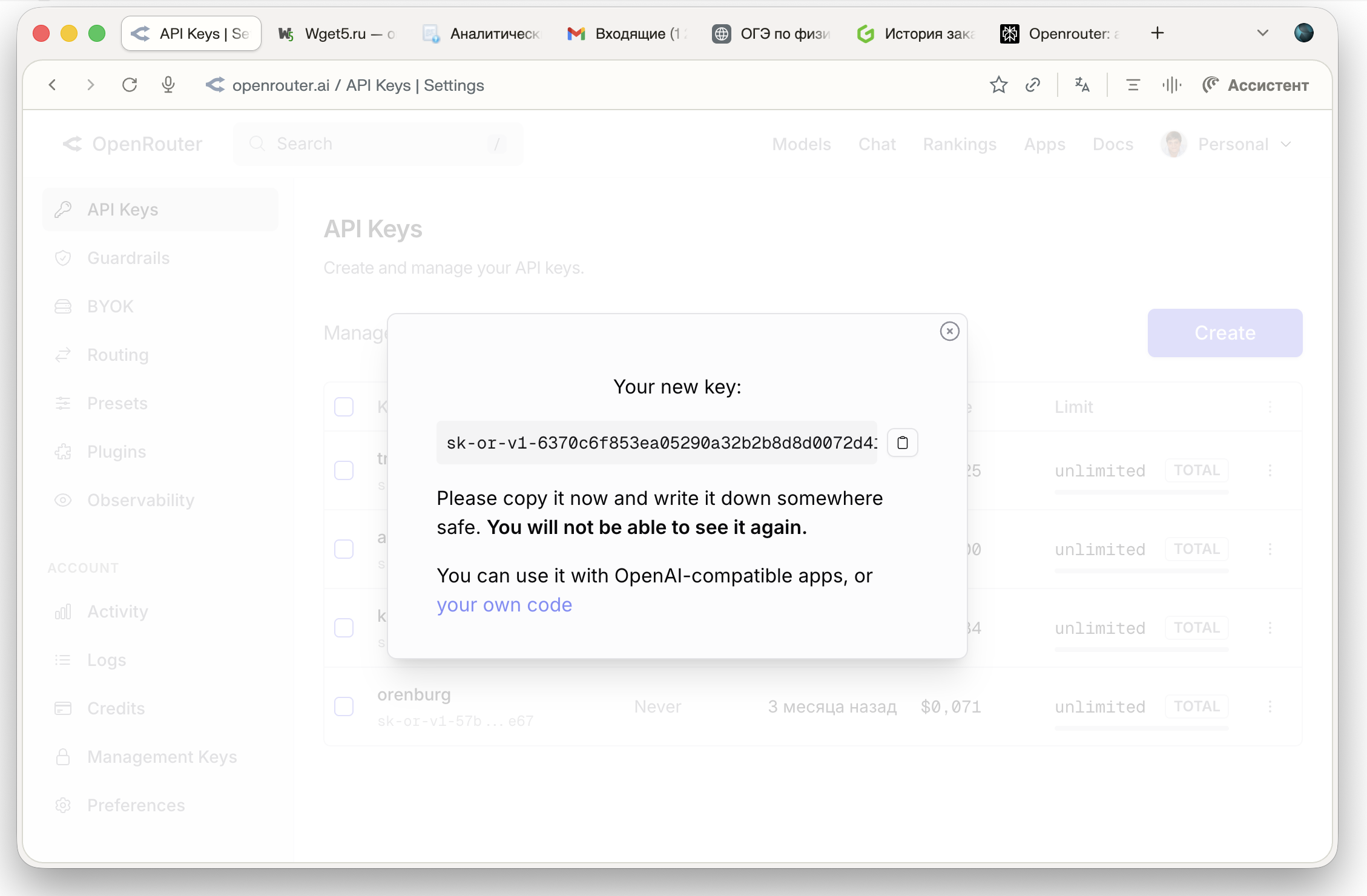Viewport: 1367px width, 896px height.
Task: Switch to the ОГЭ по физи tab
Action: point(772,34)
